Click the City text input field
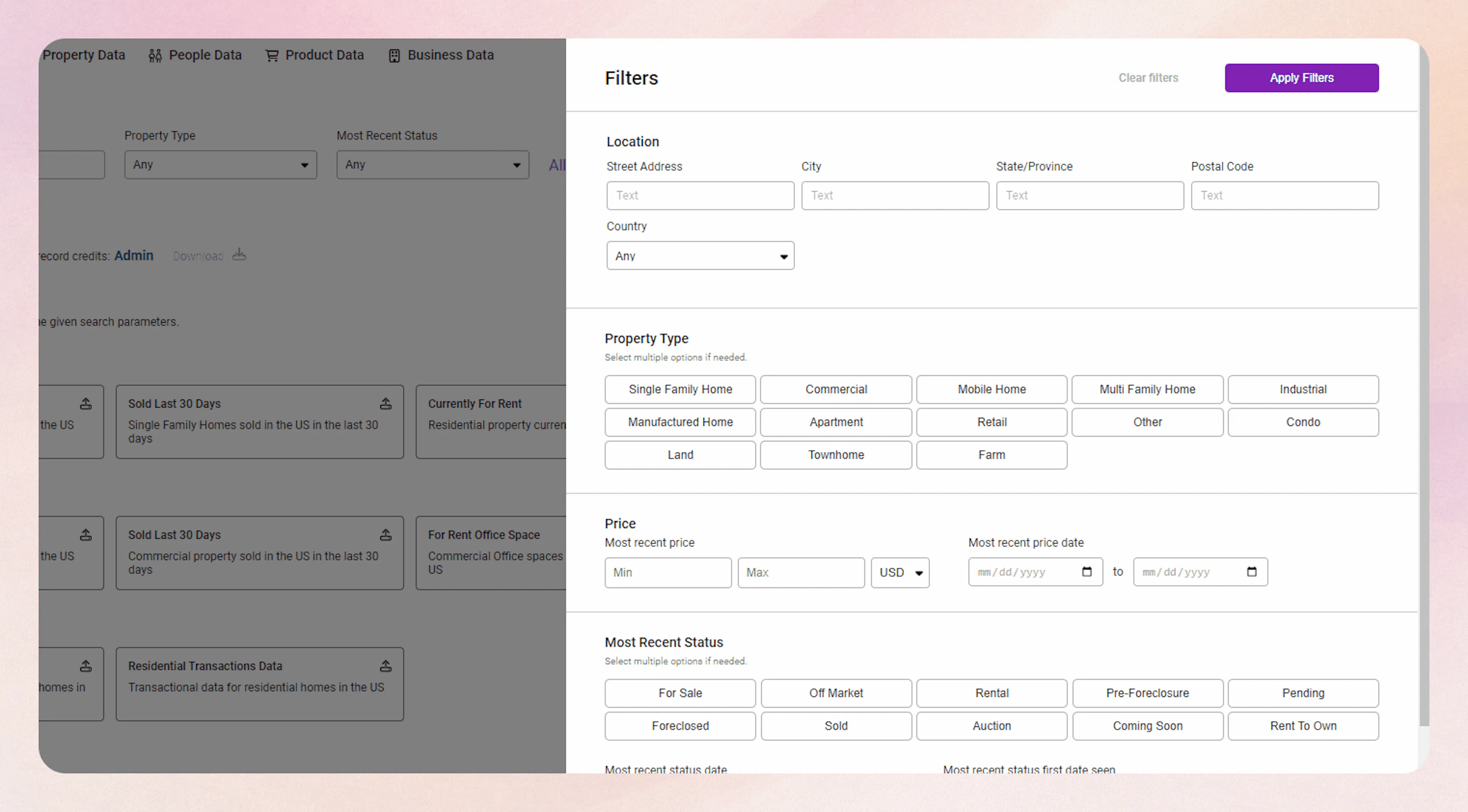The height and width of the screenshot is (812, 1468). click(895, 195)
